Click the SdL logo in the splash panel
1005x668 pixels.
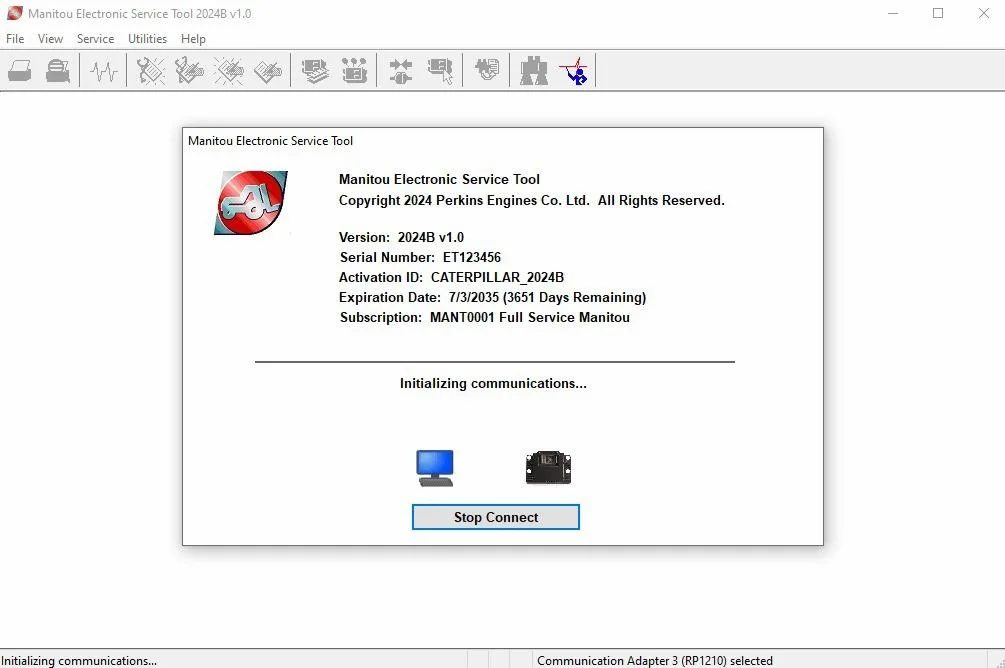coord(250,202)
